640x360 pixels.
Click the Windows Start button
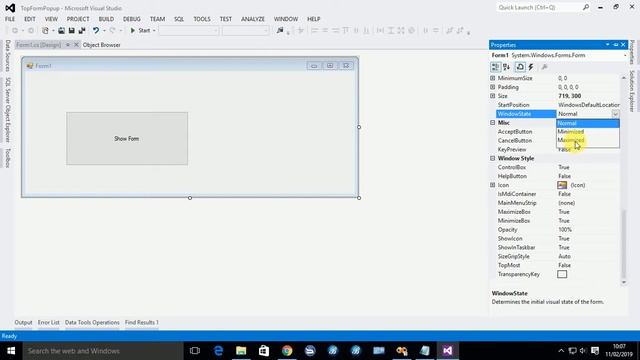point(11,351)
